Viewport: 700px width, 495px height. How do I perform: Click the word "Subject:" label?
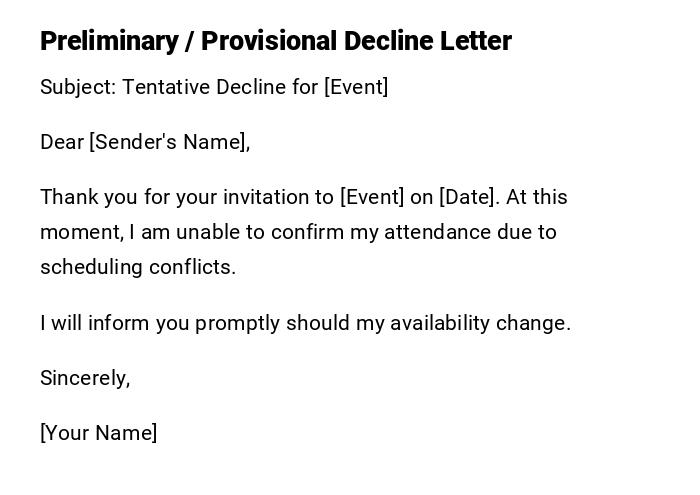(x=77, y=87)
